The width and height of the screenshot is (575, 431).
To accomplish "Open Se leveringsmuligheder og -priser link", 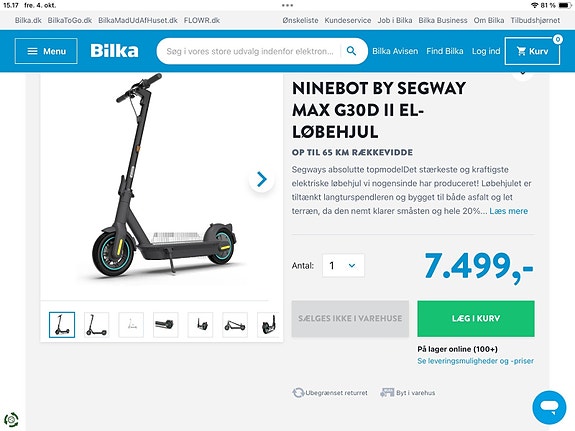I will pos(475,361).
